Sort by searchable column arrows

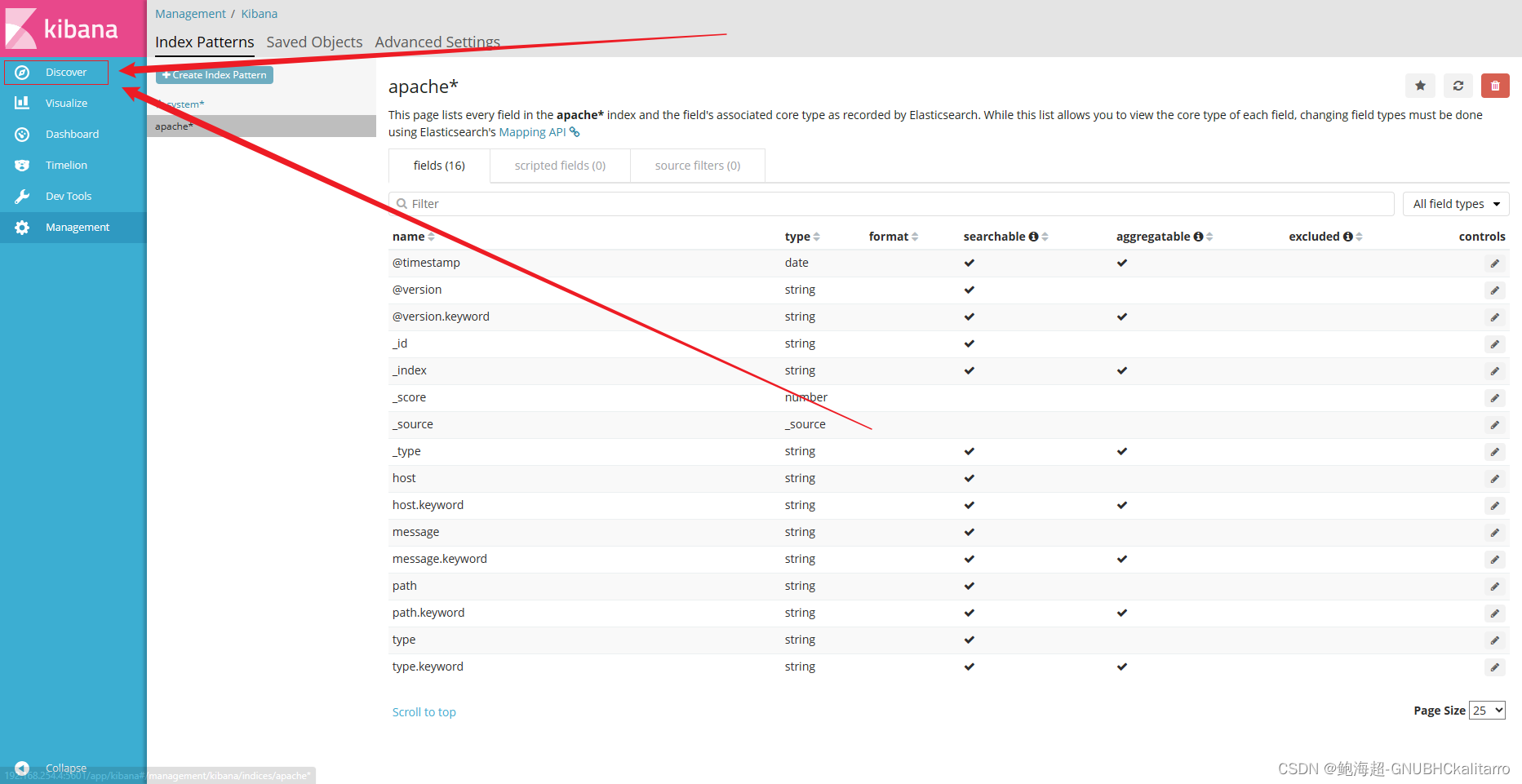pyautogui.click(x=1045, y=237)
